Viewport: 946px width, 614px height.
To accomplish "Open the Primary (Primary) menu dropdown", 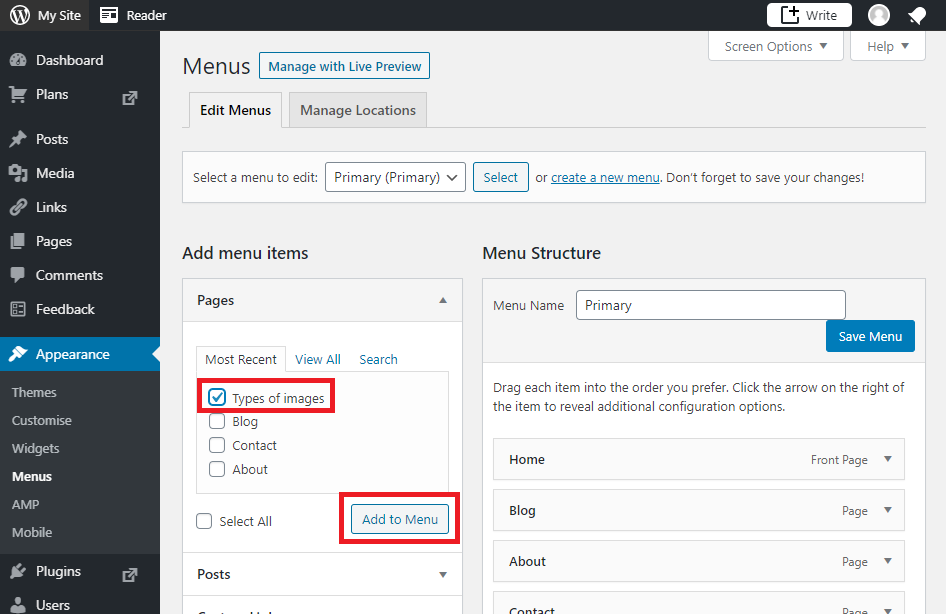I will click(395, 177).
